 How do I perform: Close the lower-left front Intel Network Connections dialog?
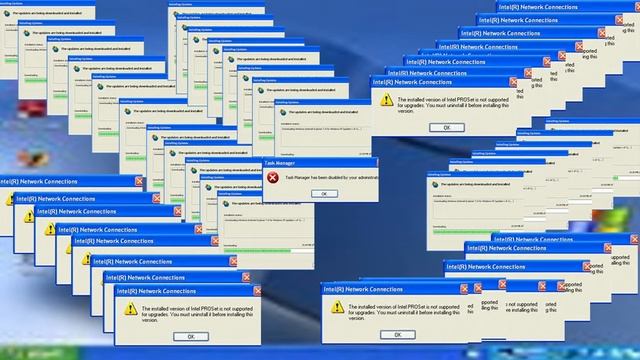point(257,291)
